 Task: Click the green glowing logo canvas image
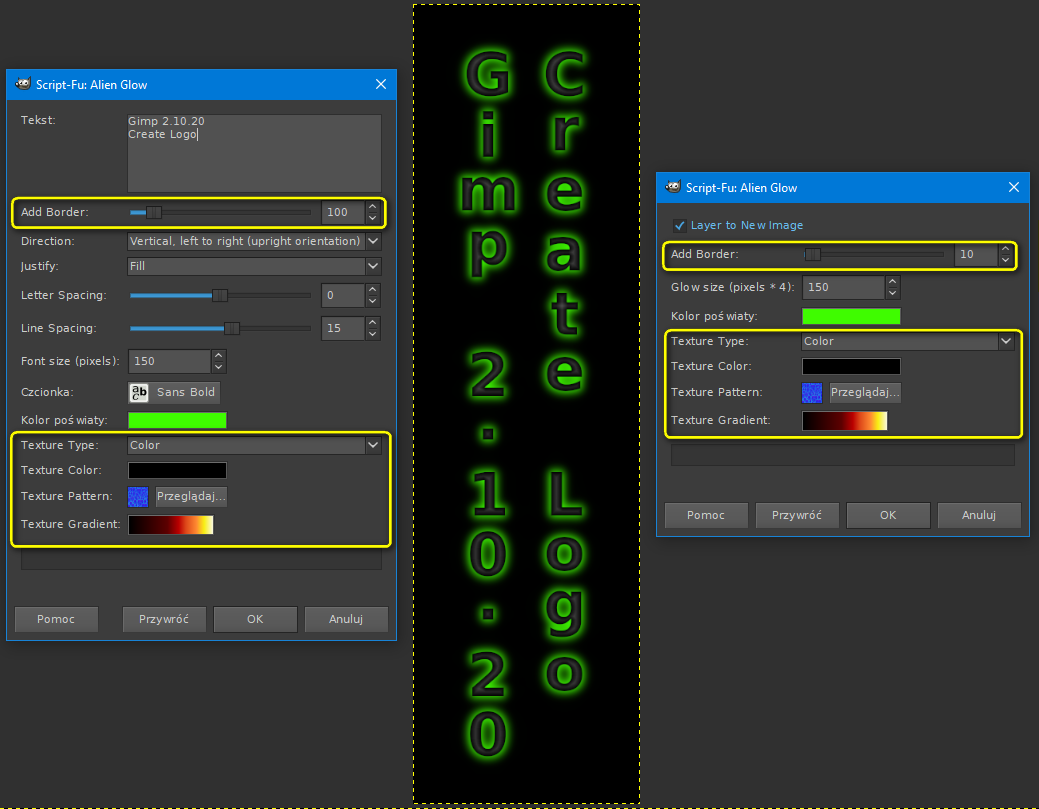tap(527, 404)
